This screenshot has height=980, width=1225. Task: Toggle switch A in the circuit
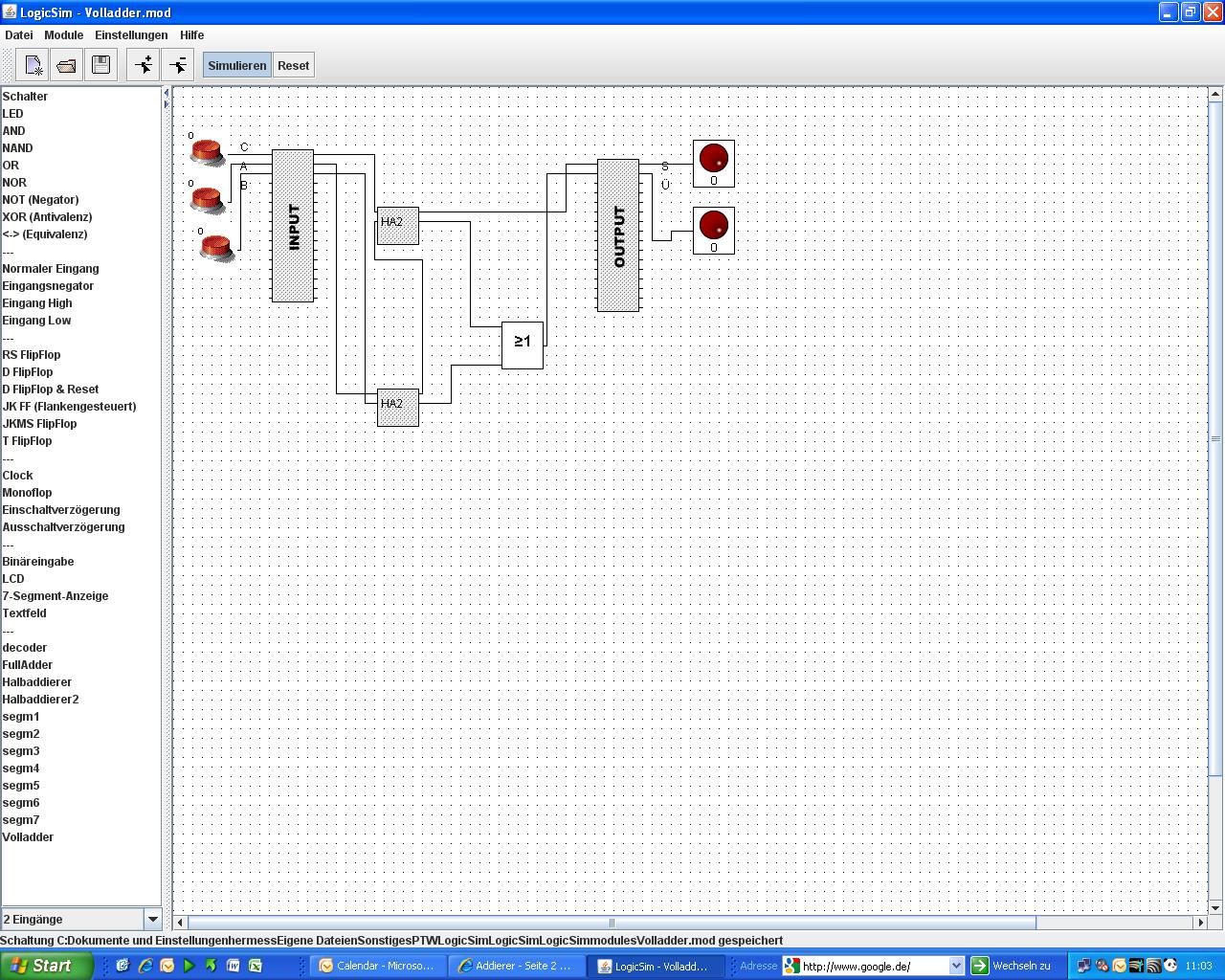tap(207, 200)
